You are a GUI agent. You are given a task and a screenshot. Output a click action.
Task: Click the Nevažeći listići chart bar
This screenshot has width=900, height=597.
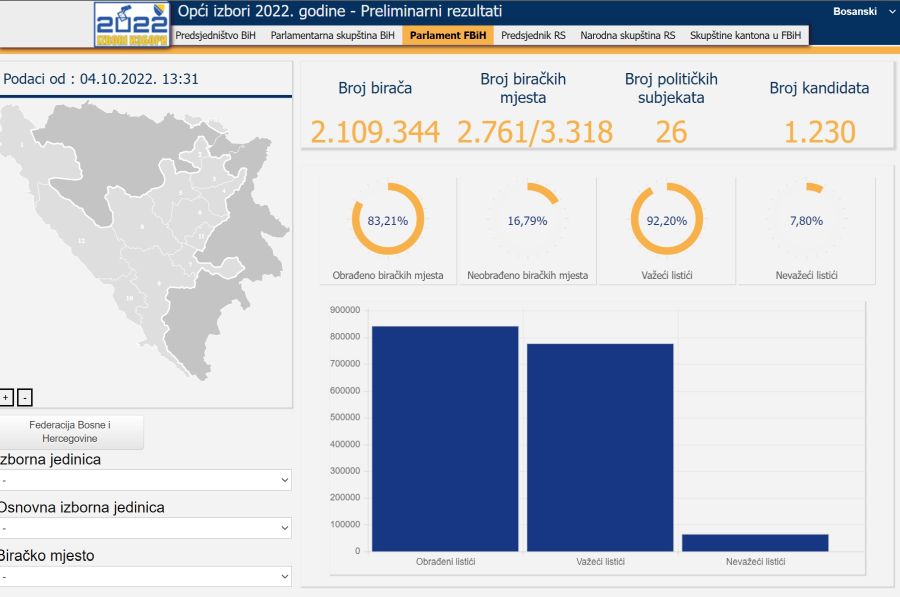[755, 542]
